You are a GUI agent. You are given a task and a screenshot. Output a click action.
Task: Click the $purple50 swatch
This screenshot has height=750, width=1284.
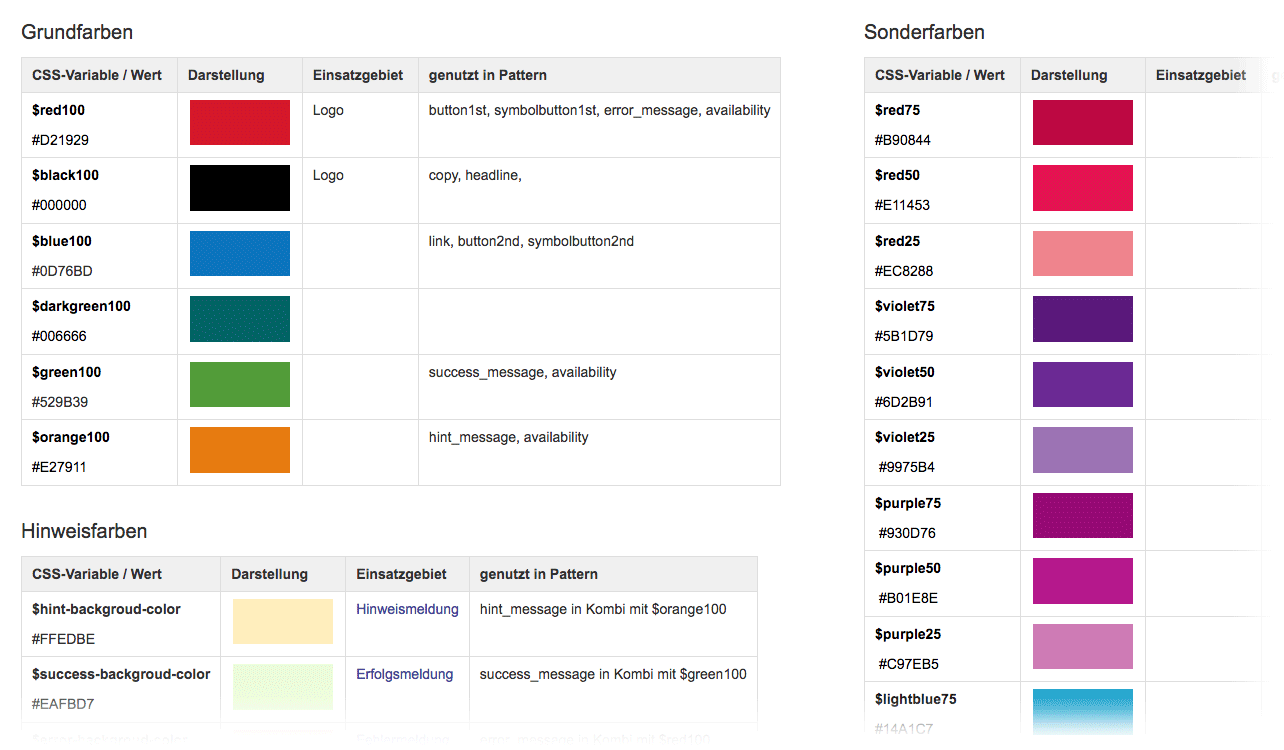click(x=1083, y=581)
